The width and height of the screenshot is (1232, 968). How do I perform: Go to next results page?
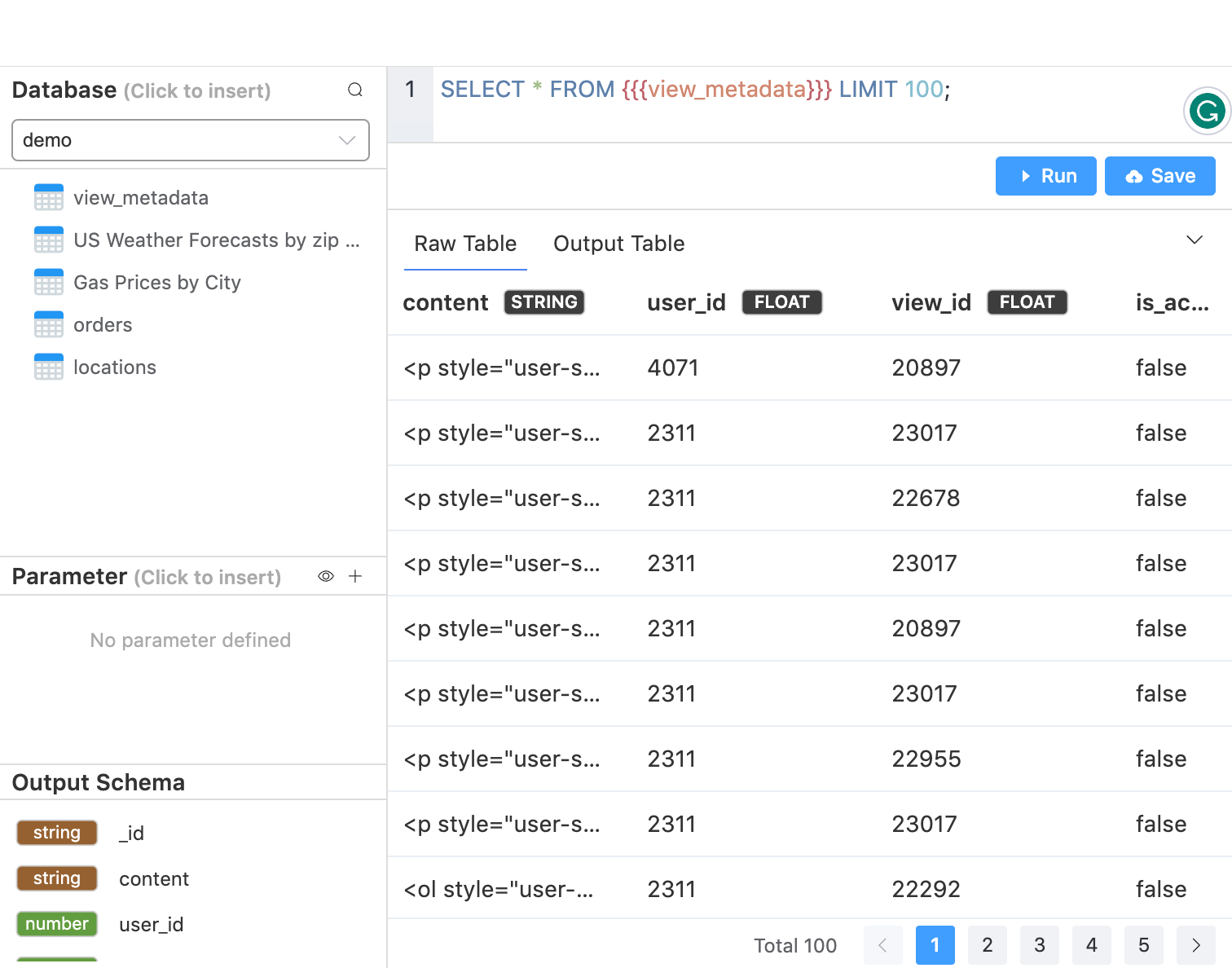(1196, 945)
